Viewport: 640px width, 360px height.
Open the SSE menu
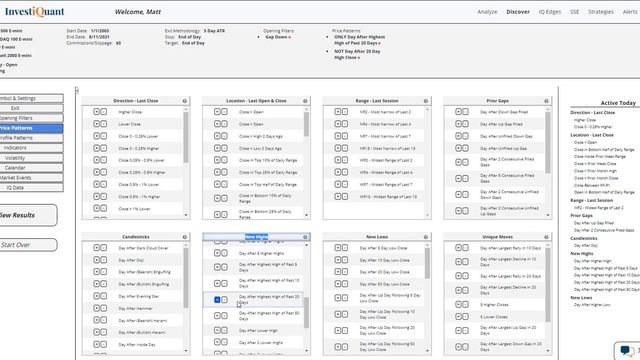click(574, 12)
